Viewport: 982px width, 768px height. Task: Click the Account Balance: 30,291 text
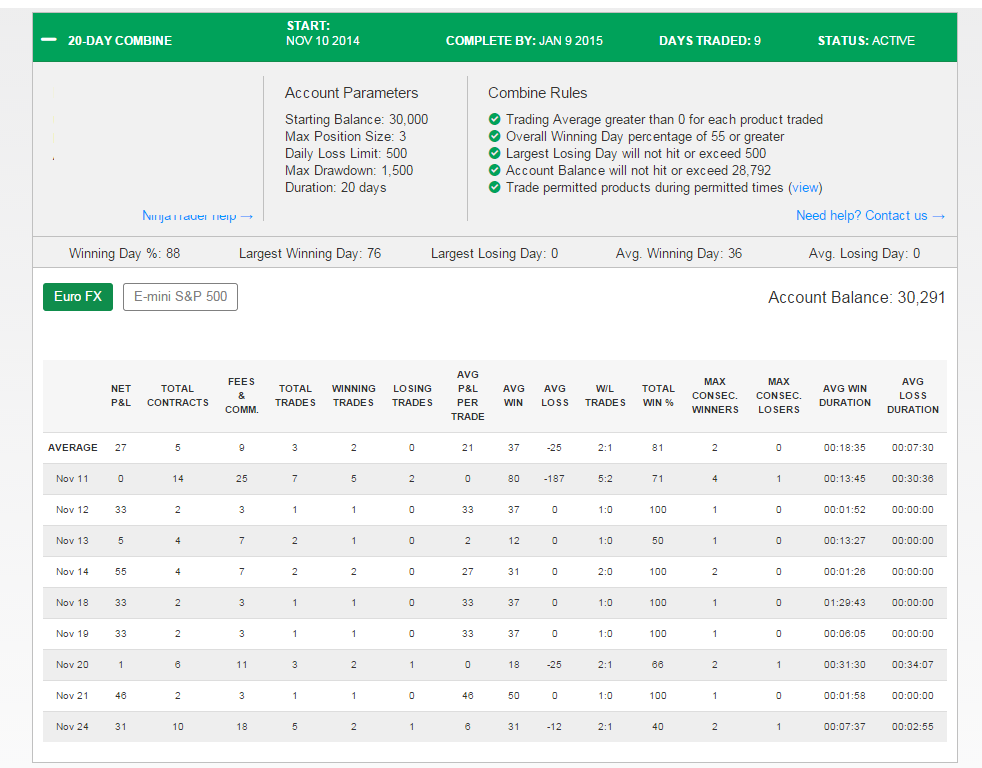857,298
